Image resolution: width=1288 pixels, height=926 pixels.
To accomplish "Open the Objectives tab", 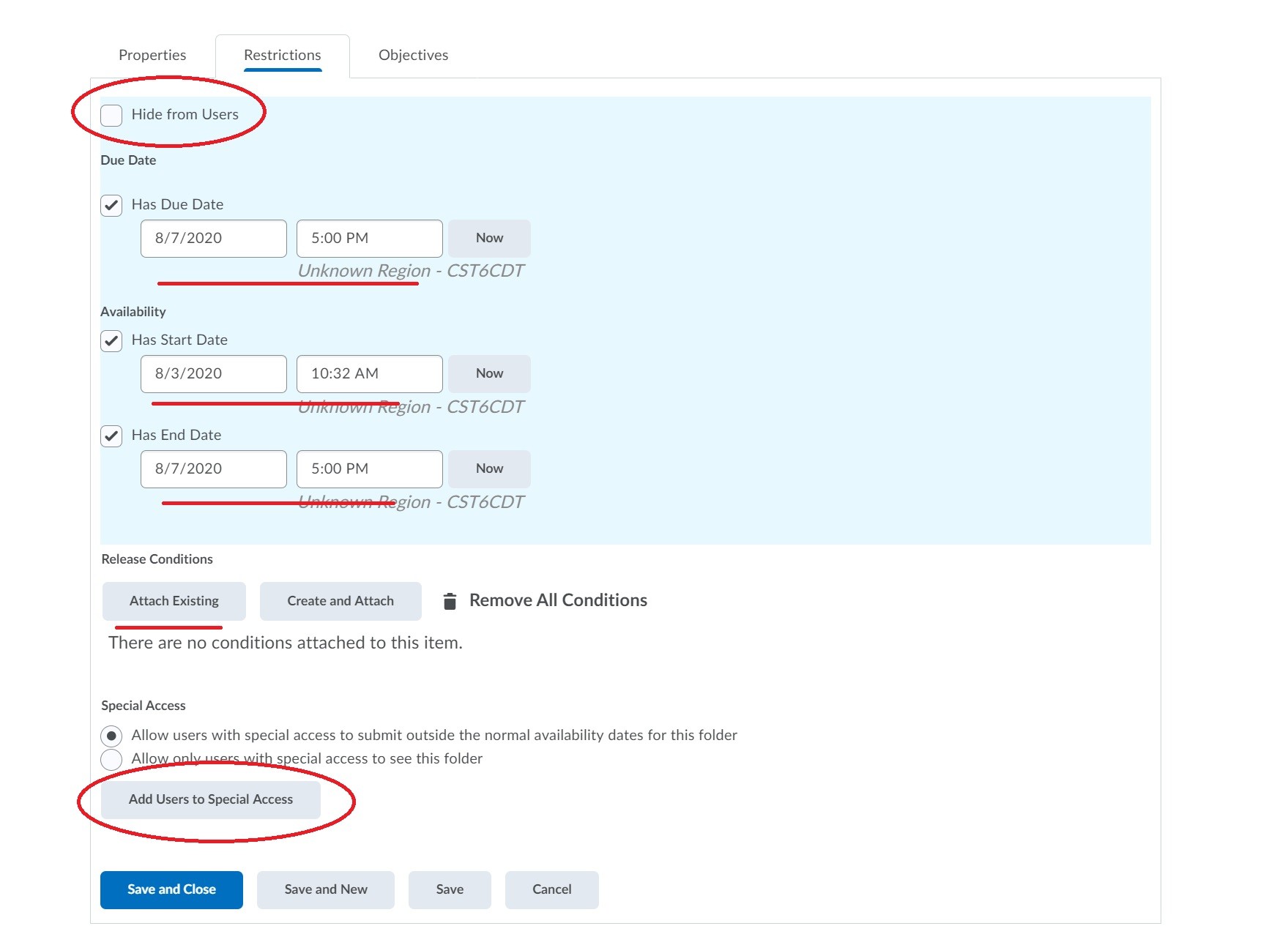I will (413, 55).
